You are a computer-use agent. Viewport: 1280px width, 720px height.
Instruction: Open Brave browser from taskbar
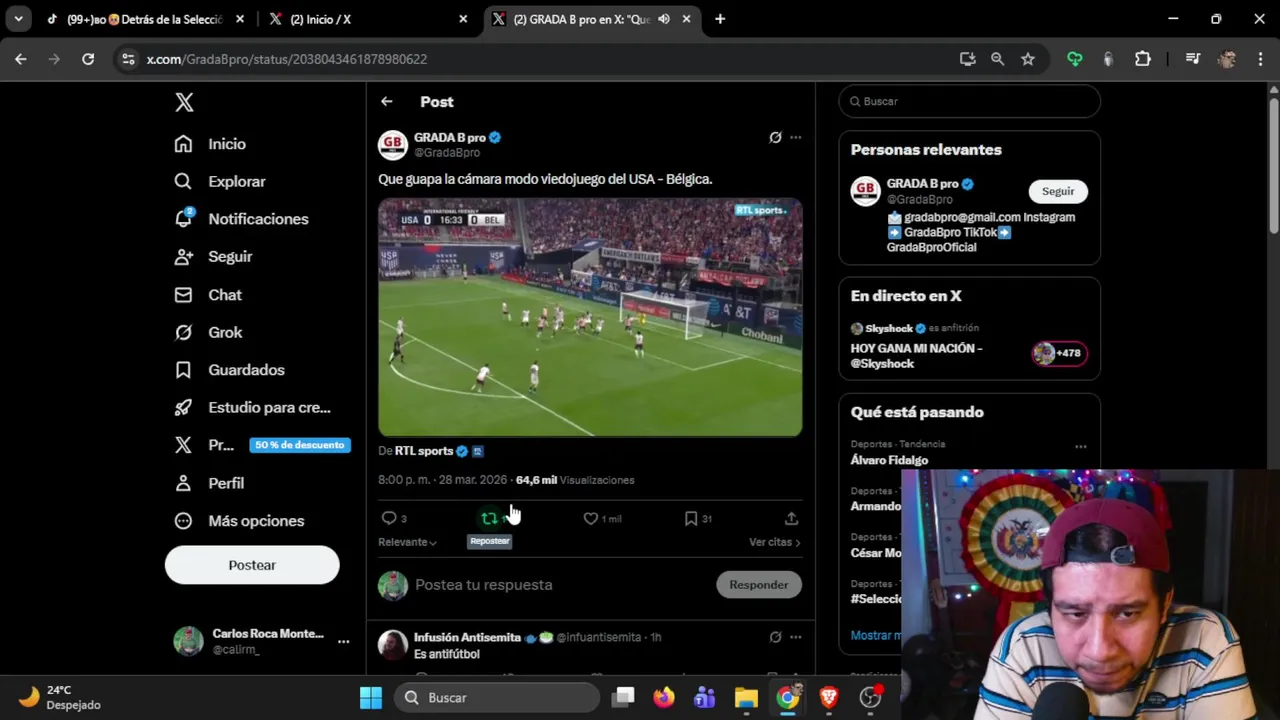[x=829, y=697]
